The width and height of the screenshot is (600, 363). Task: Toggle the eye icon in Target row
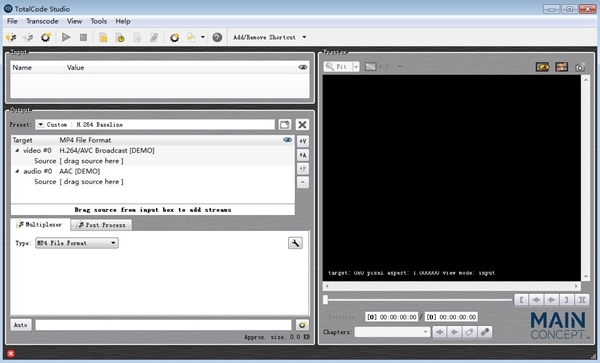click(287, 140)
